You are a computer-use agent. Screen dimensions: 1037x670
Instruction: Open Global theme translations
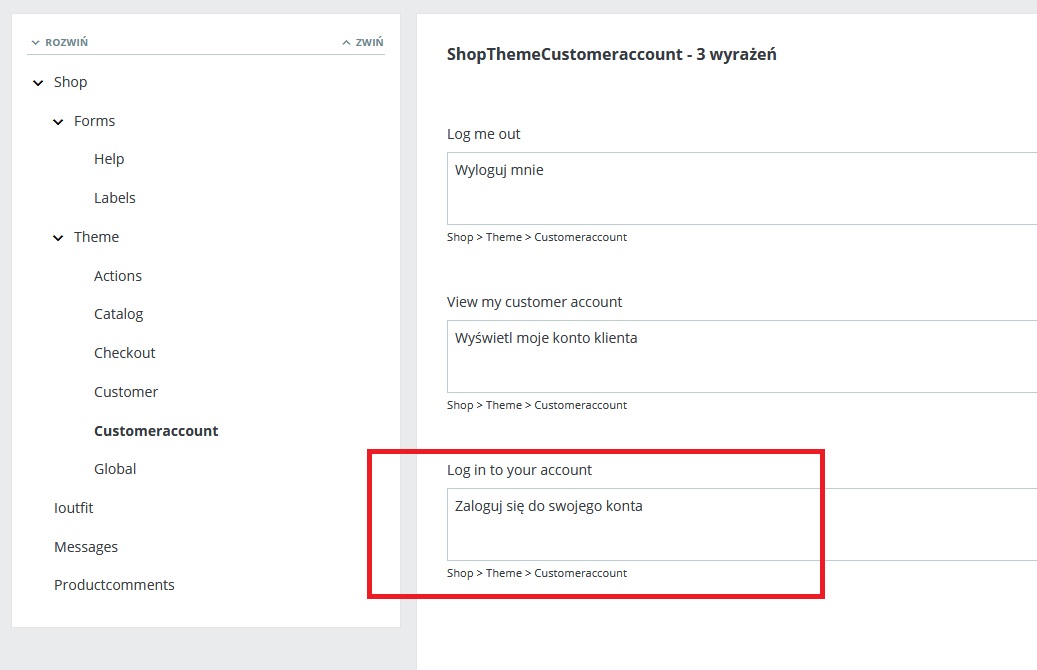pos(115,469)
